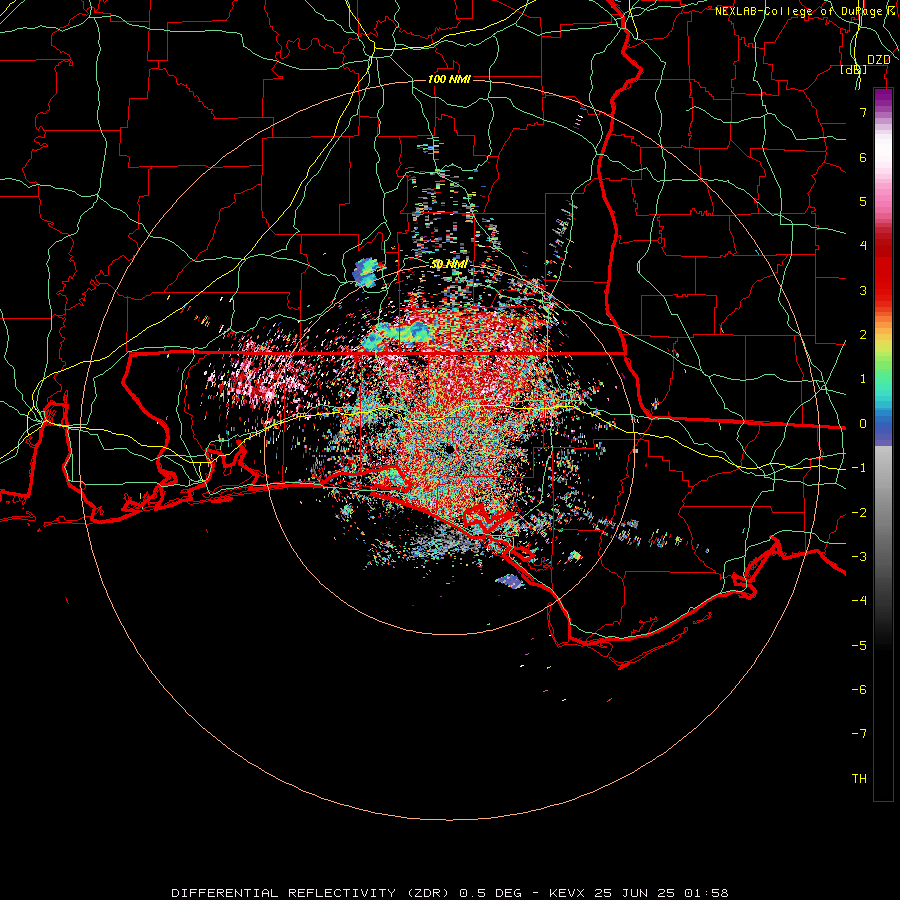
Task: Click the -5 value on the color scale
Action: [x=859, y=646]
